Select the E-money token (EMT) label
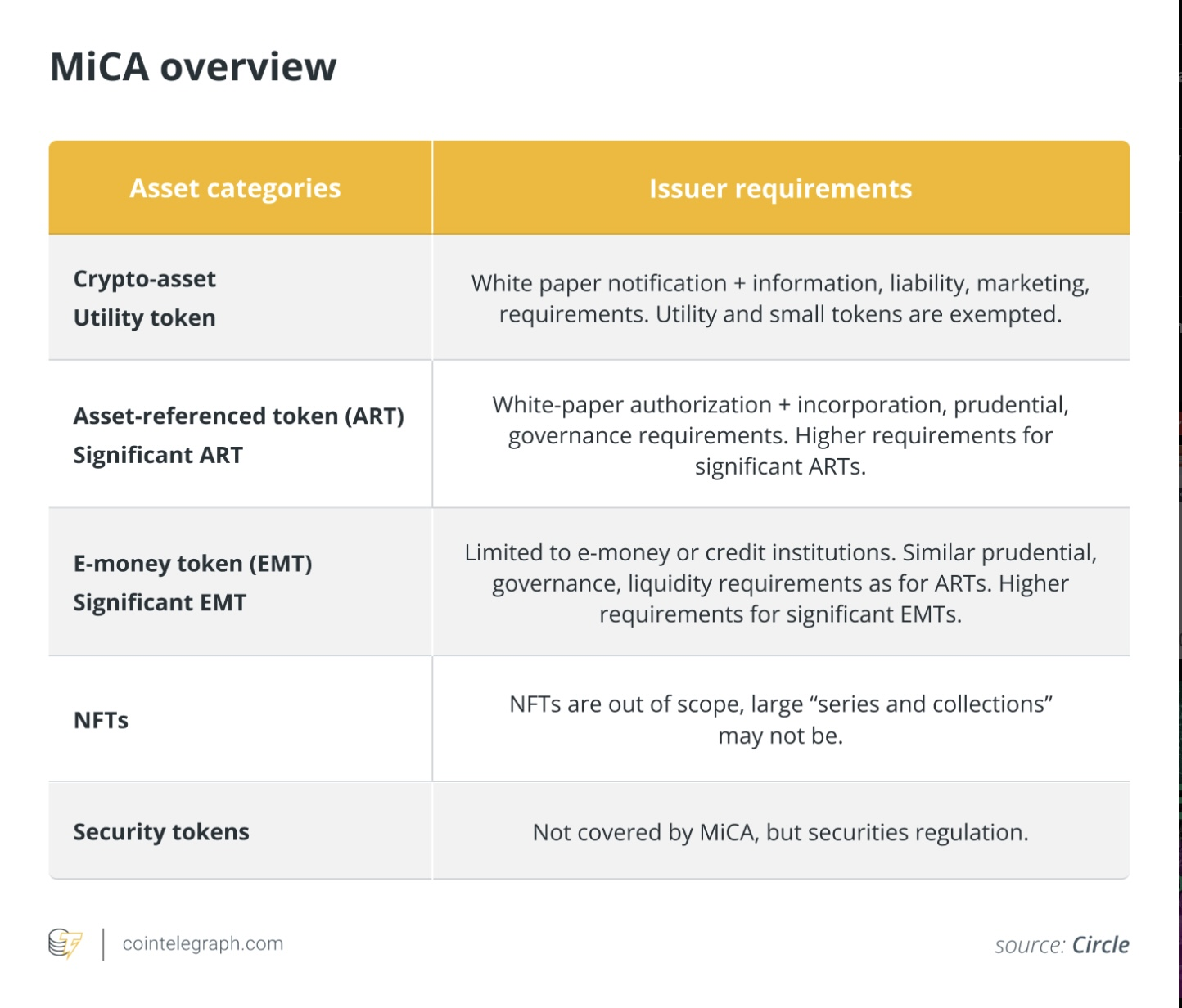1182x1008 pixels. 192,564
